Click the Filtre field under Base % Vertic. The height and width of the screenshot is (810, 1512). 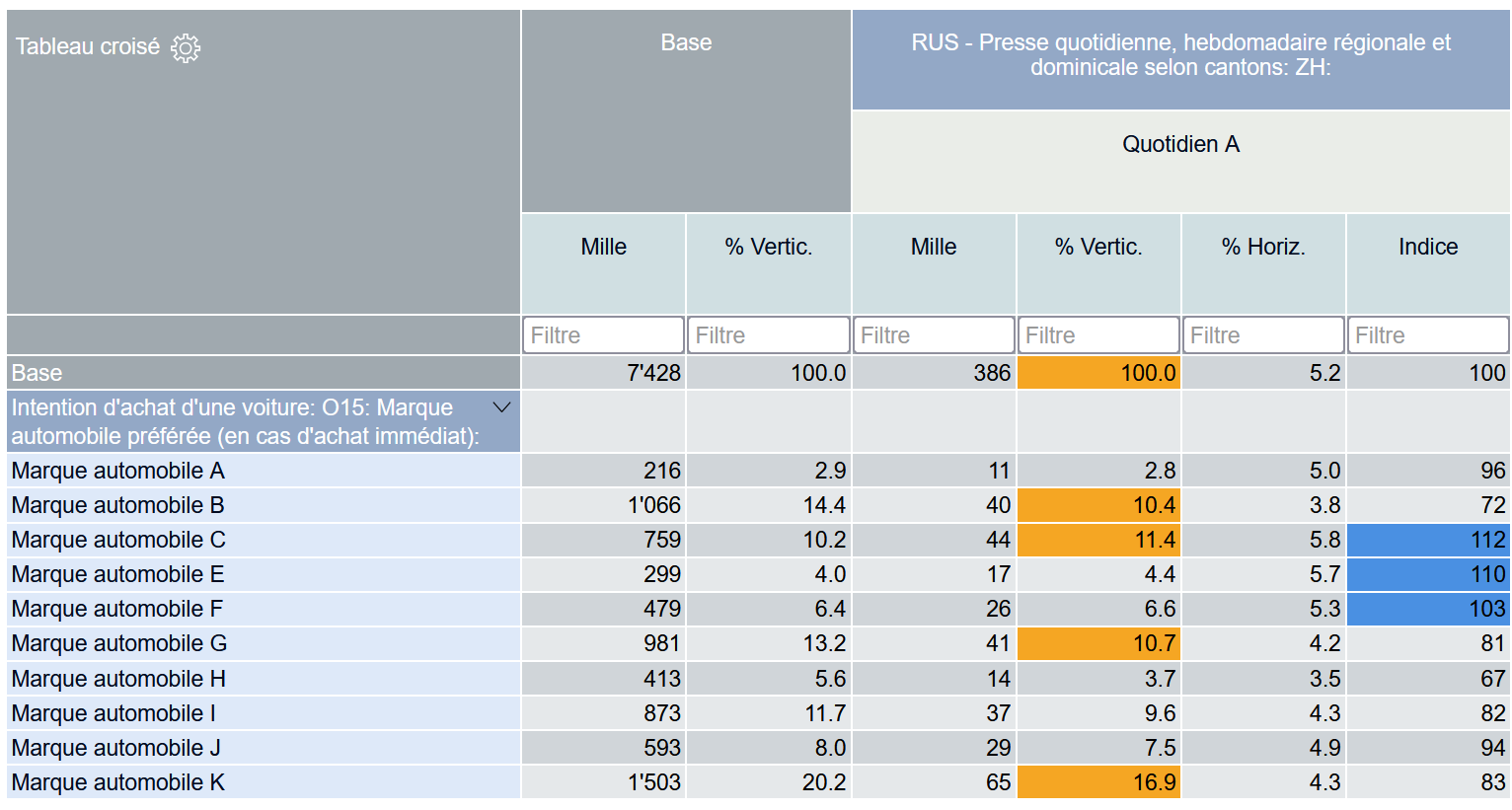pos(768,335)
